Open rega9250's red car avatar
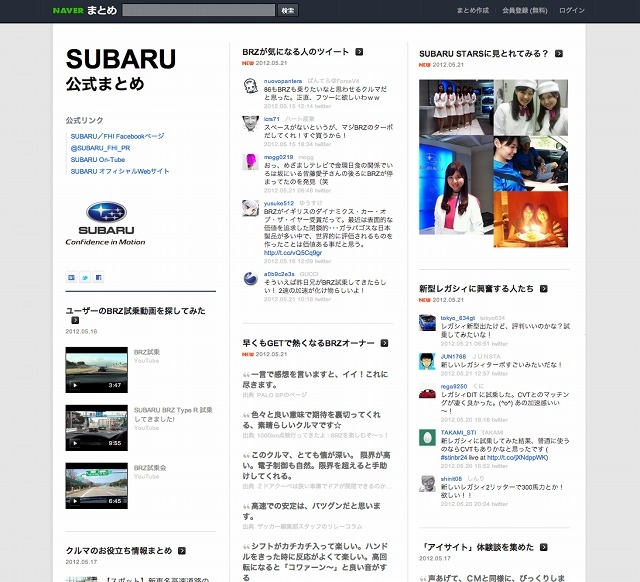Image resolution: width=640 pixels, height=582 pixels. (x=427, y=391)
